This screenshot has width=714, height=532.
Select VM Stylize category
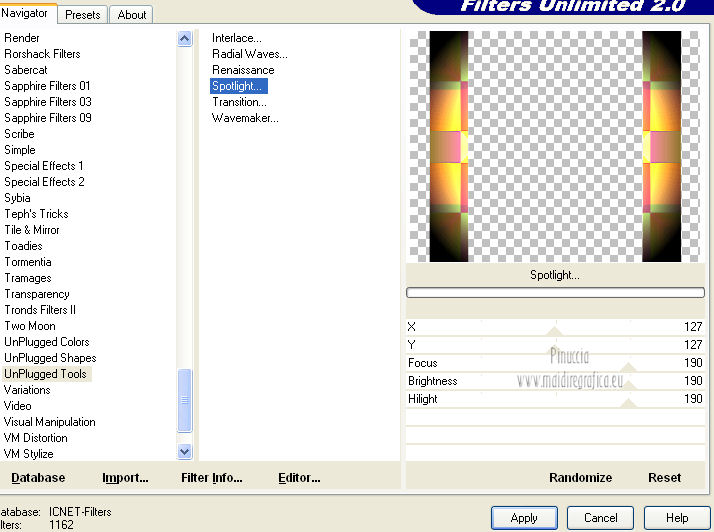coord(28,454)
